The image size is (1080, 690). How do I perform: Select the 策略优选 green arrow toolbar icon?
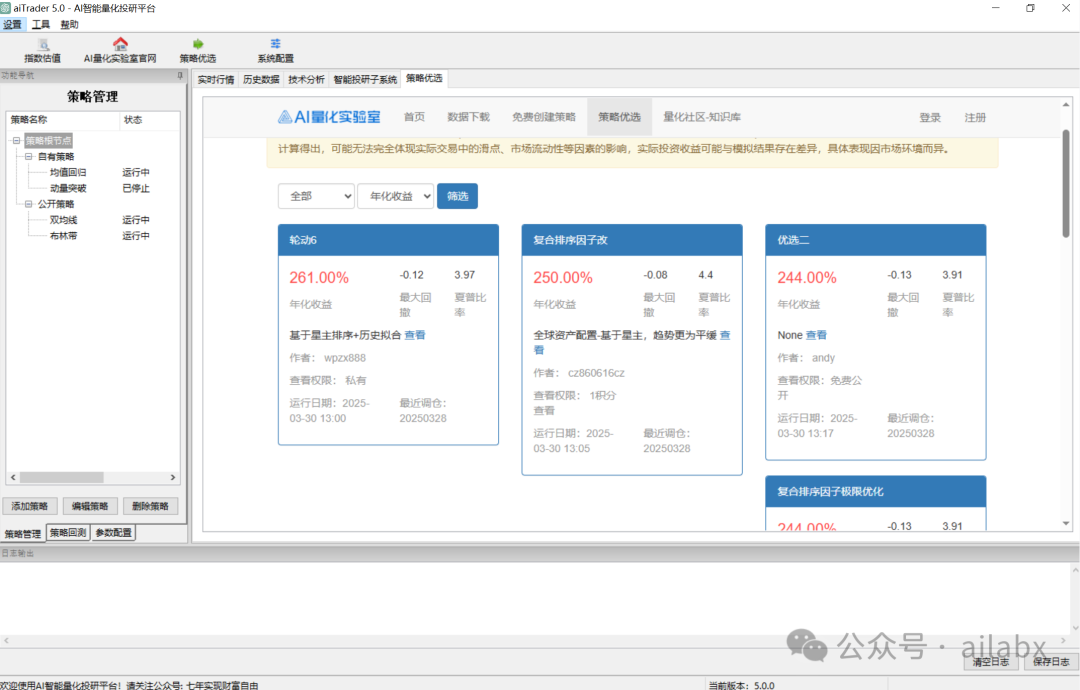[197, 44]
